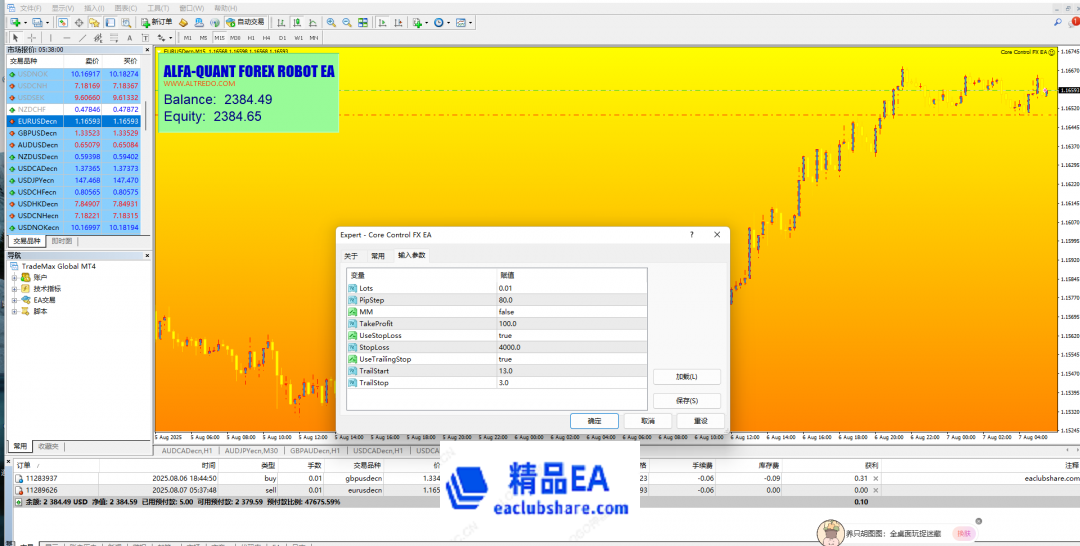This screenshot has width=1080, height=546.
Task: Select the cursor arrow tool
Action: tap(15, 37)
